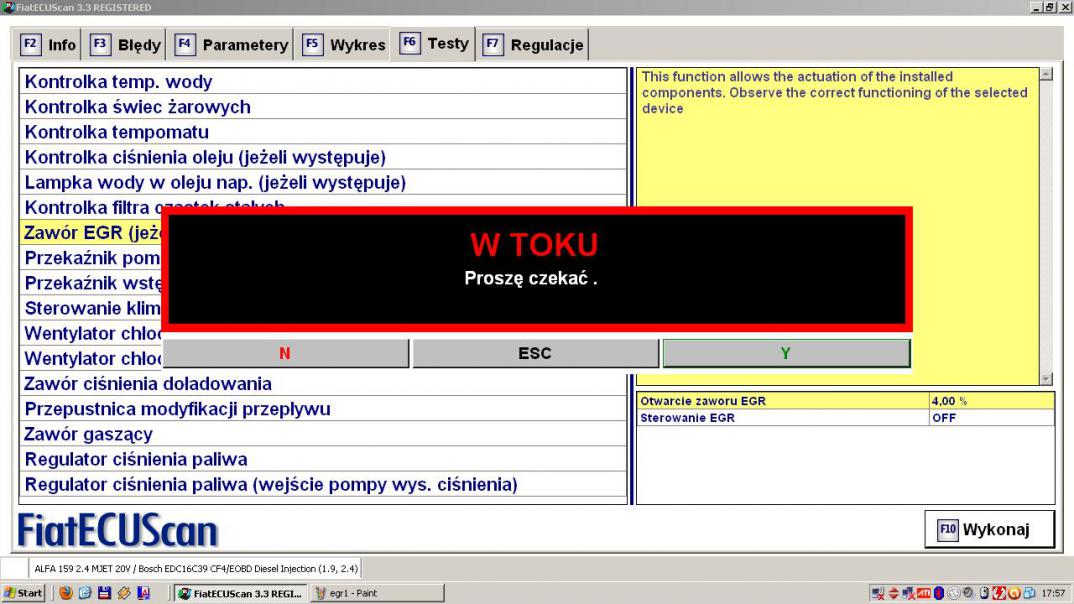
Task: Click floppy disk quick launch icon
Action: [x=104, y=593]
